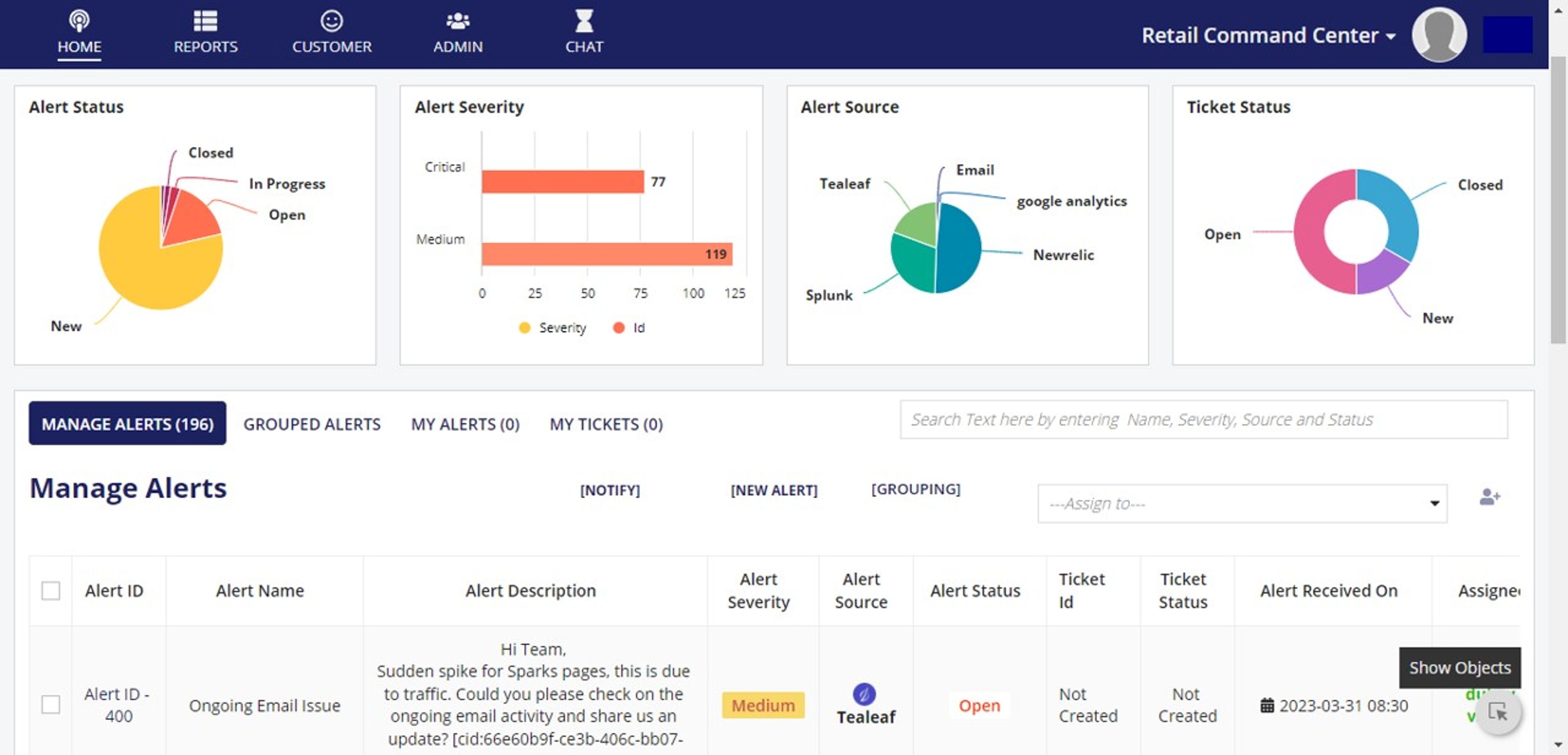Viewport: 1568px width, 755px height.
Task: Click the user profile avatar
Action: pos(1439,35)
